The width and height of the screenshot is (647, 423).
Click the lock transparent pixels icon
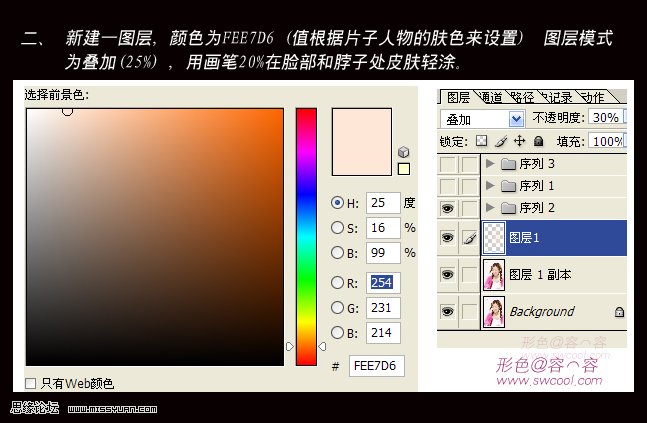pyautogui.click(x=481, y=141)
